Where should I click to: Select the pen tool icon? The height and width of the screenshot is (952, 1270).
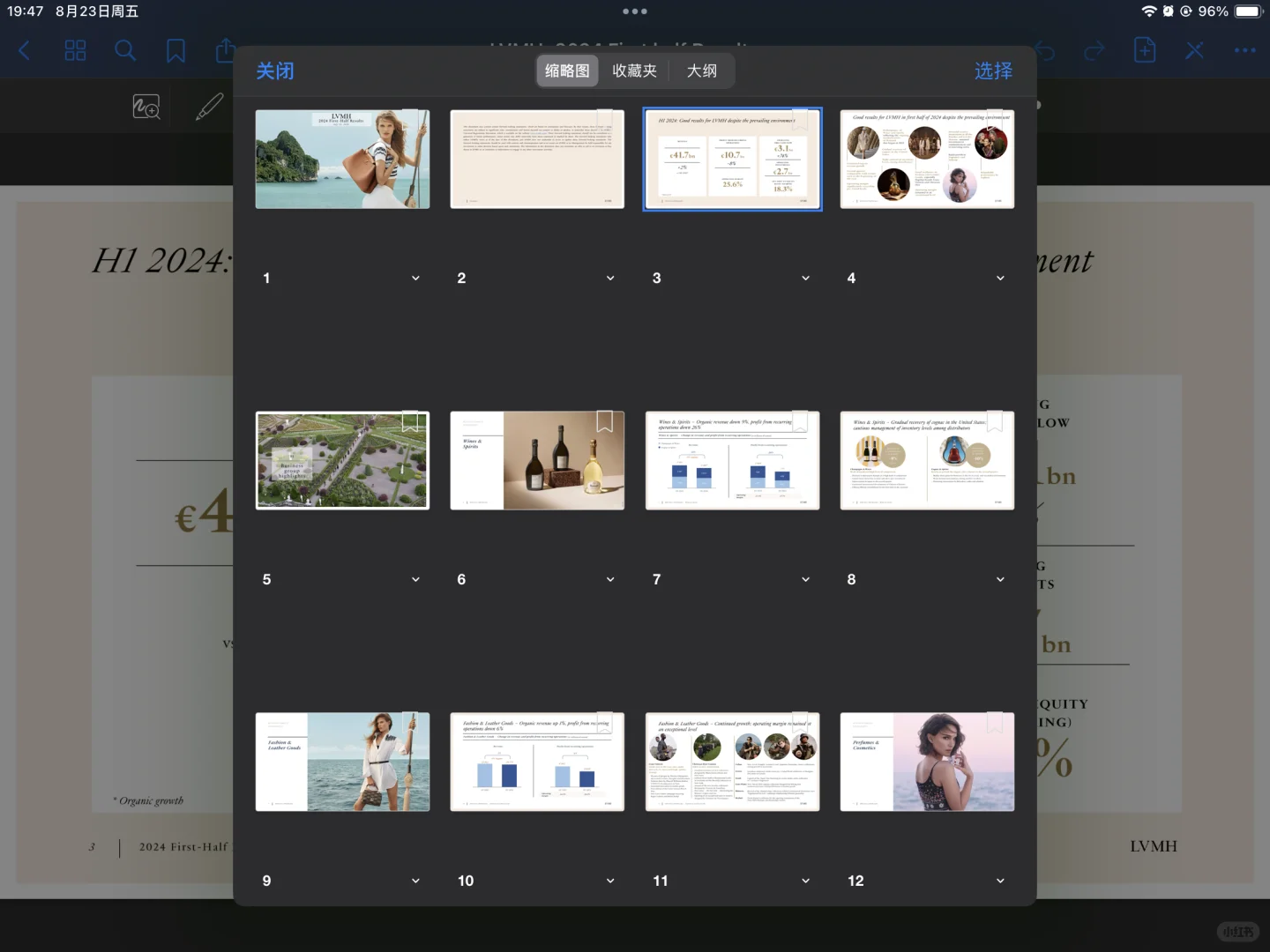pyautogui.click(x=209, y=107)
